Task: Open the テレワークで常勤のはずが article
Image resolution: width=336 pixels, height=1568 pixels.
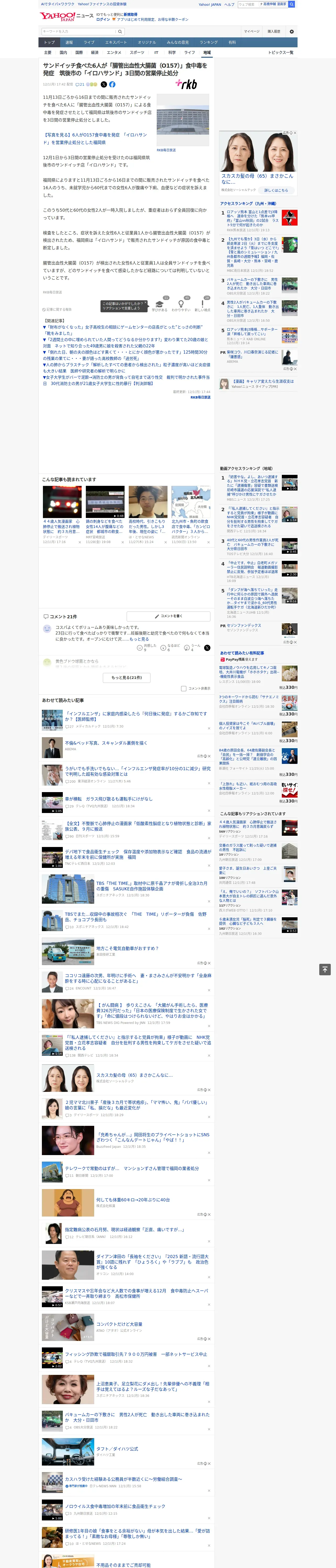Action: click(132, 1168)
